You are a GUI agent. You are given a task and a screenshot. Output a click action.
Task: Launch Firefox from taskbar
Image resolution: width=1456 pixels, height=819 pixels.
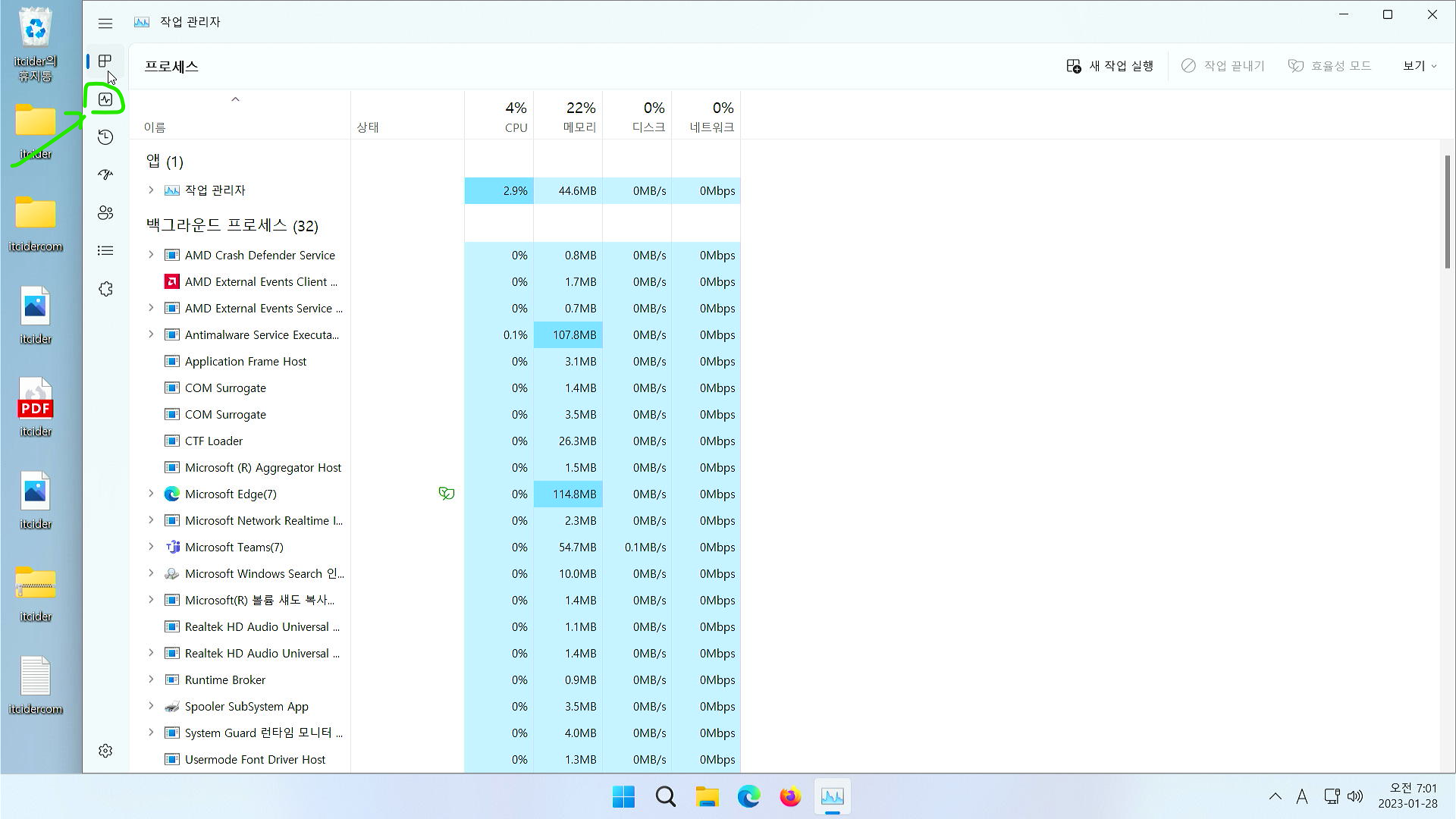pos(790,797)
